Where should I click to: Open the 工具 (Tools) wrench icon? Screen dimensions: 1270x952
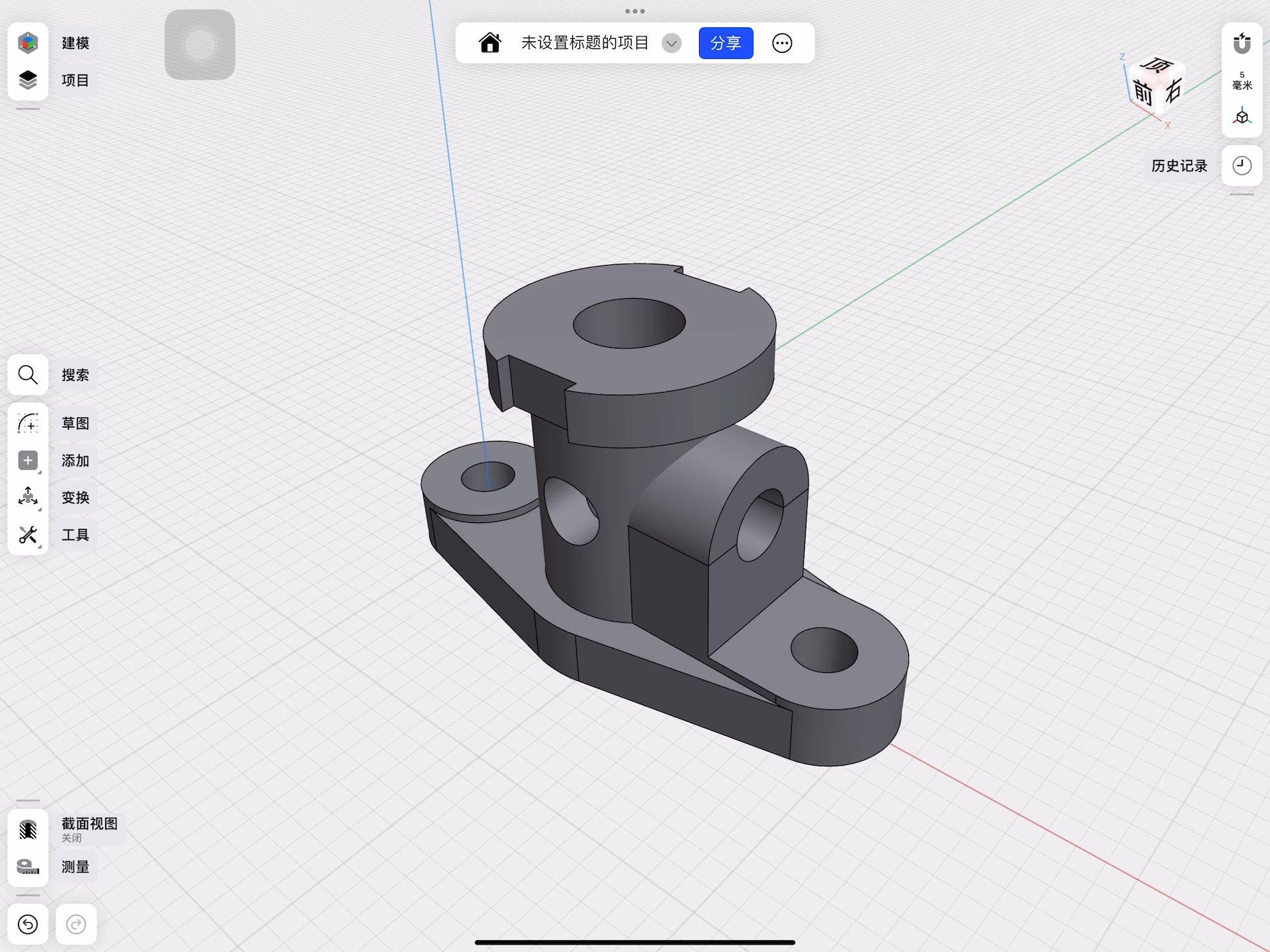tap(28, 535)
